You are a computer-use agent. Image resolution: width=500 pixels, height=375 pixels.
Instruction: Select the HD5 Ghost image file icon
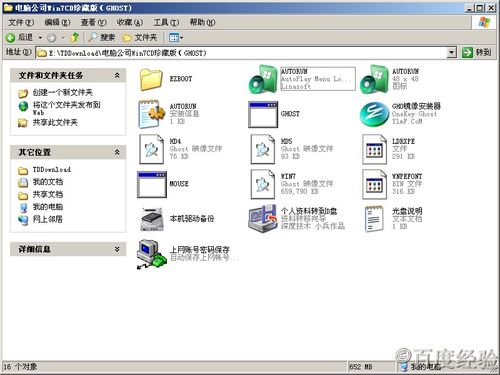click(263, 149)
